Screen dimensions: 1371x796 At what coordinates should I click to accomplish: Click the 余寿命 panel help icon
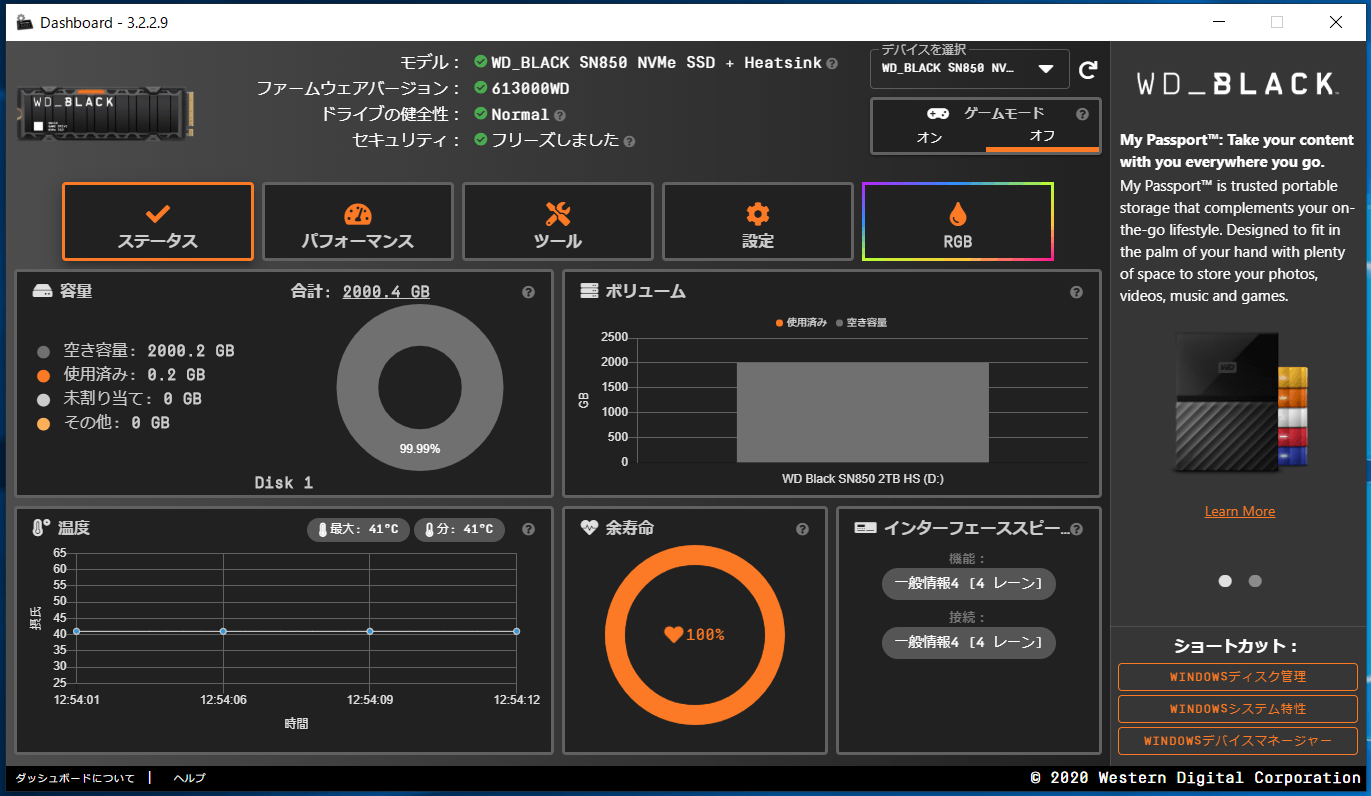tap(802, 529)
